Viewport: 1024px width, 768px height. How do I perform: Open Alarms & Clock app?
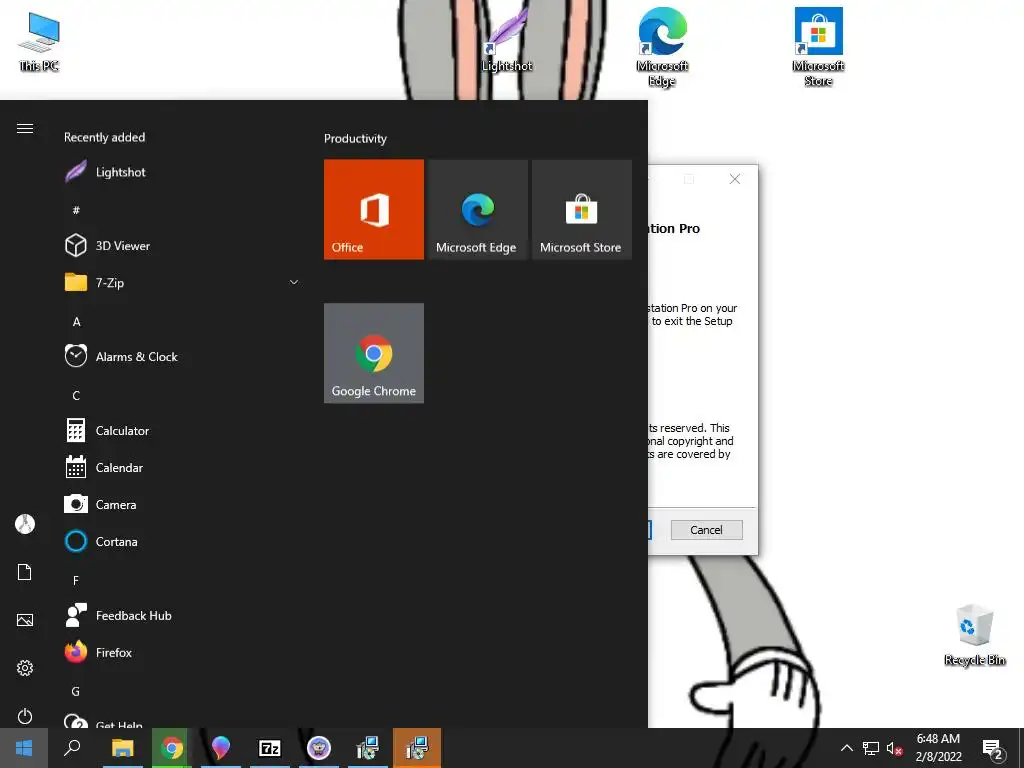pyautogui.click(x=182, y=357)
